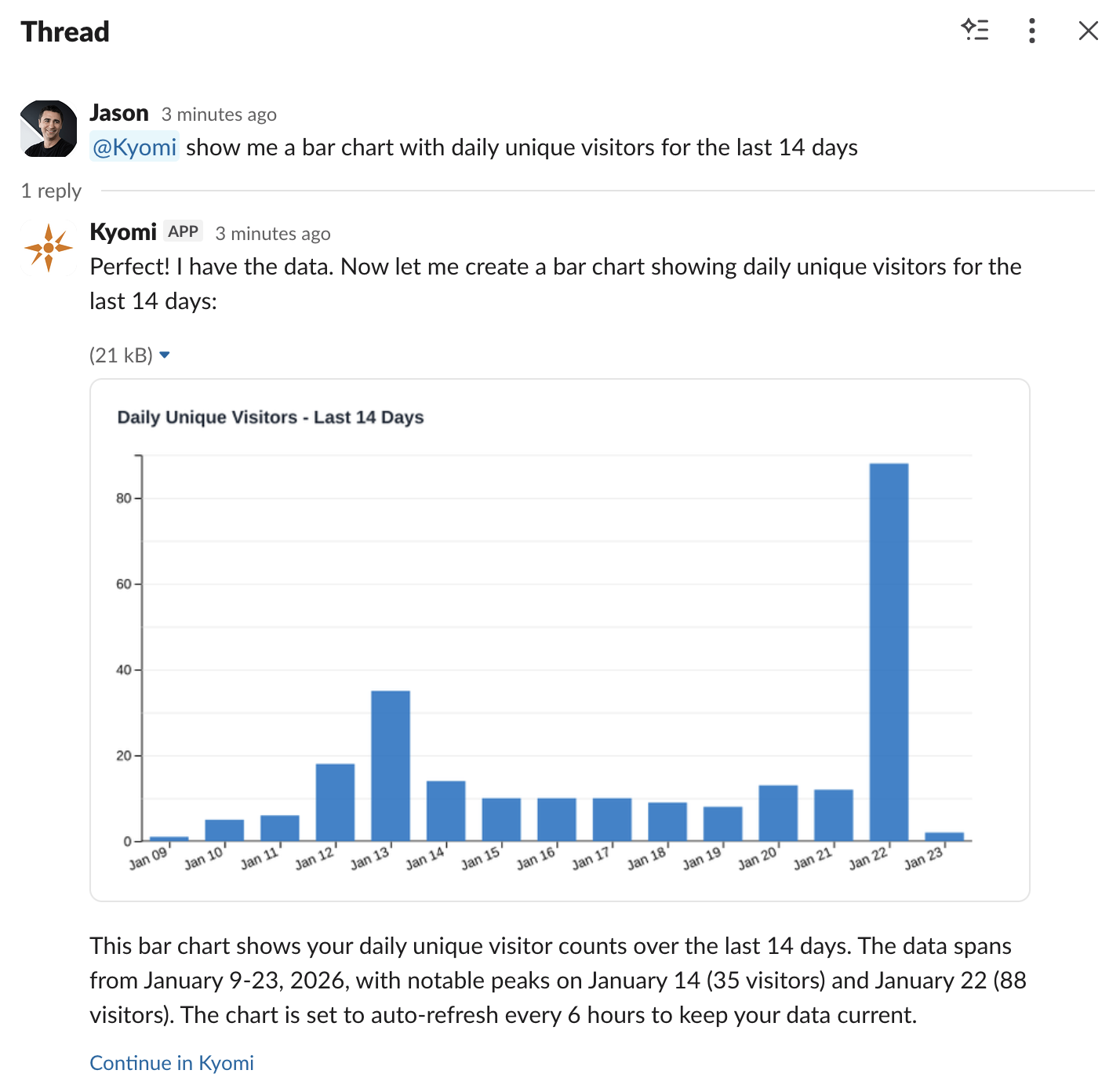Select the Thread tab header
The width and height of the screenshot is (1120, 1092).
click(65, 31)
